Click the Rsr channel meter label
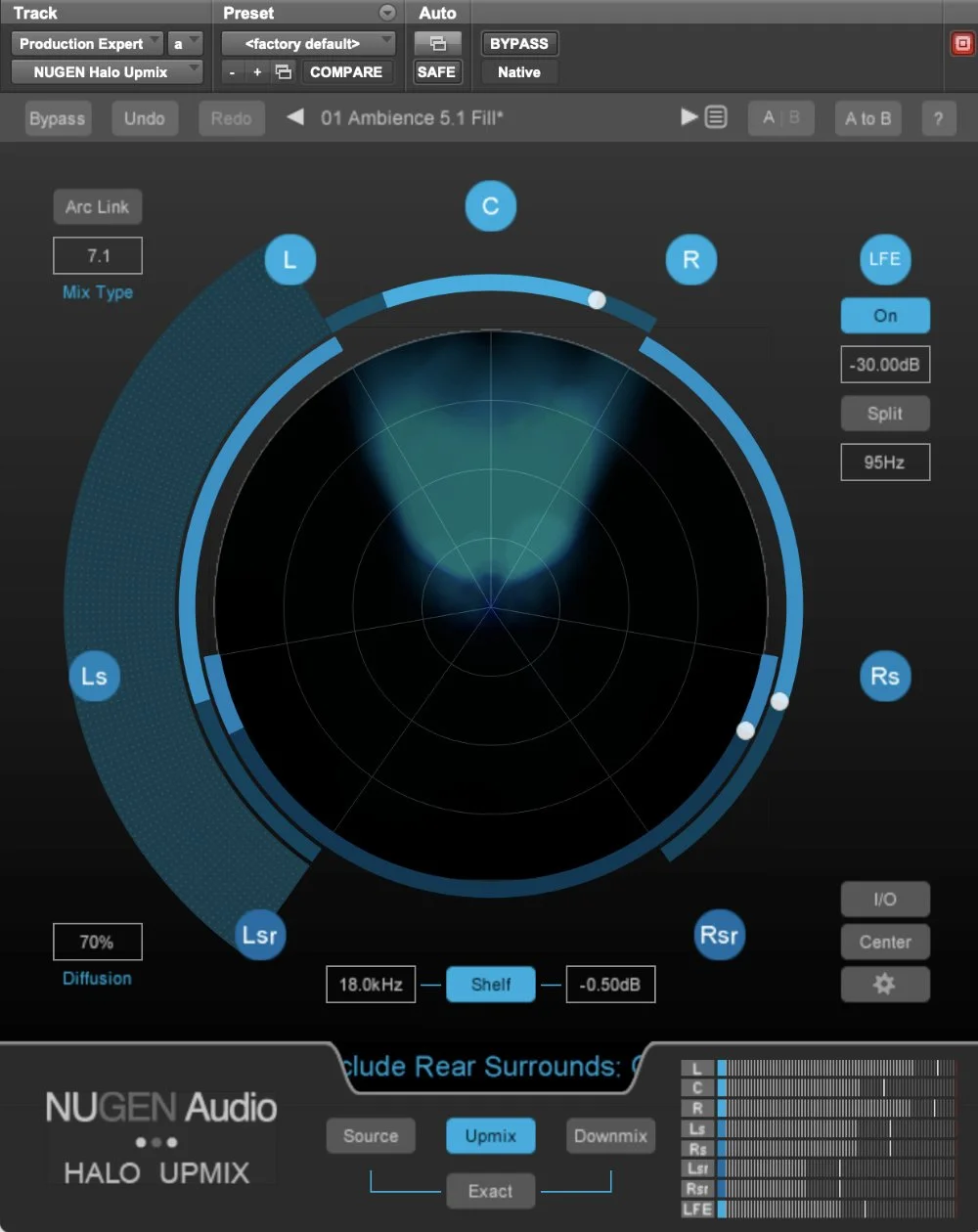978x1232 pixels. (x=697, y=1188)
